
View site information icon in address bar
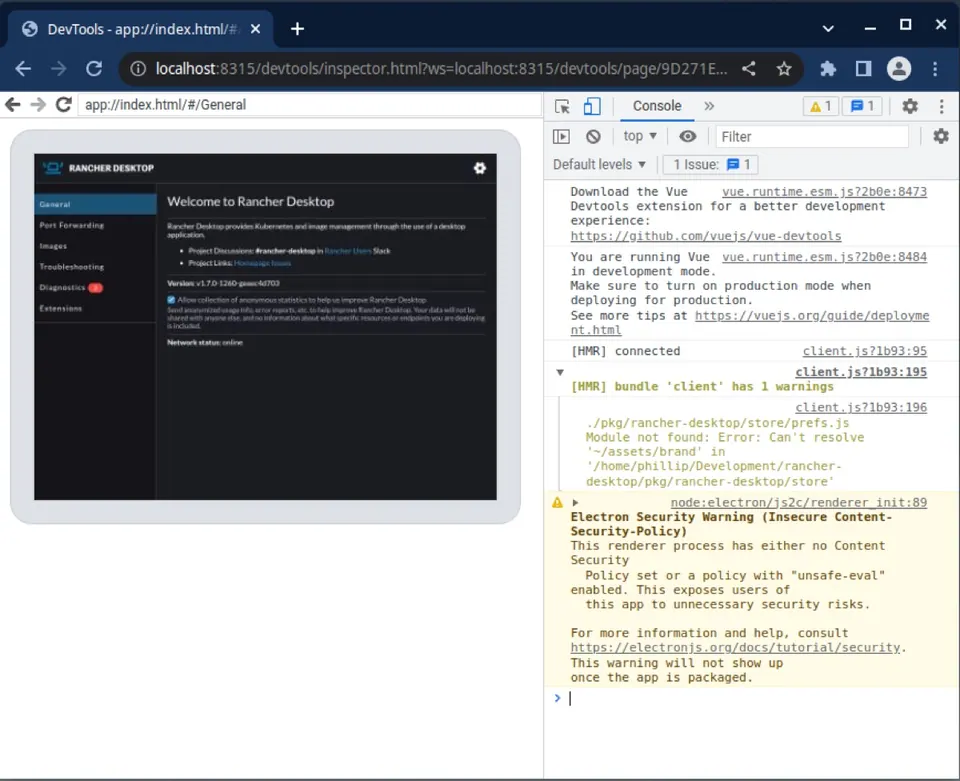[x=138, y=69]
